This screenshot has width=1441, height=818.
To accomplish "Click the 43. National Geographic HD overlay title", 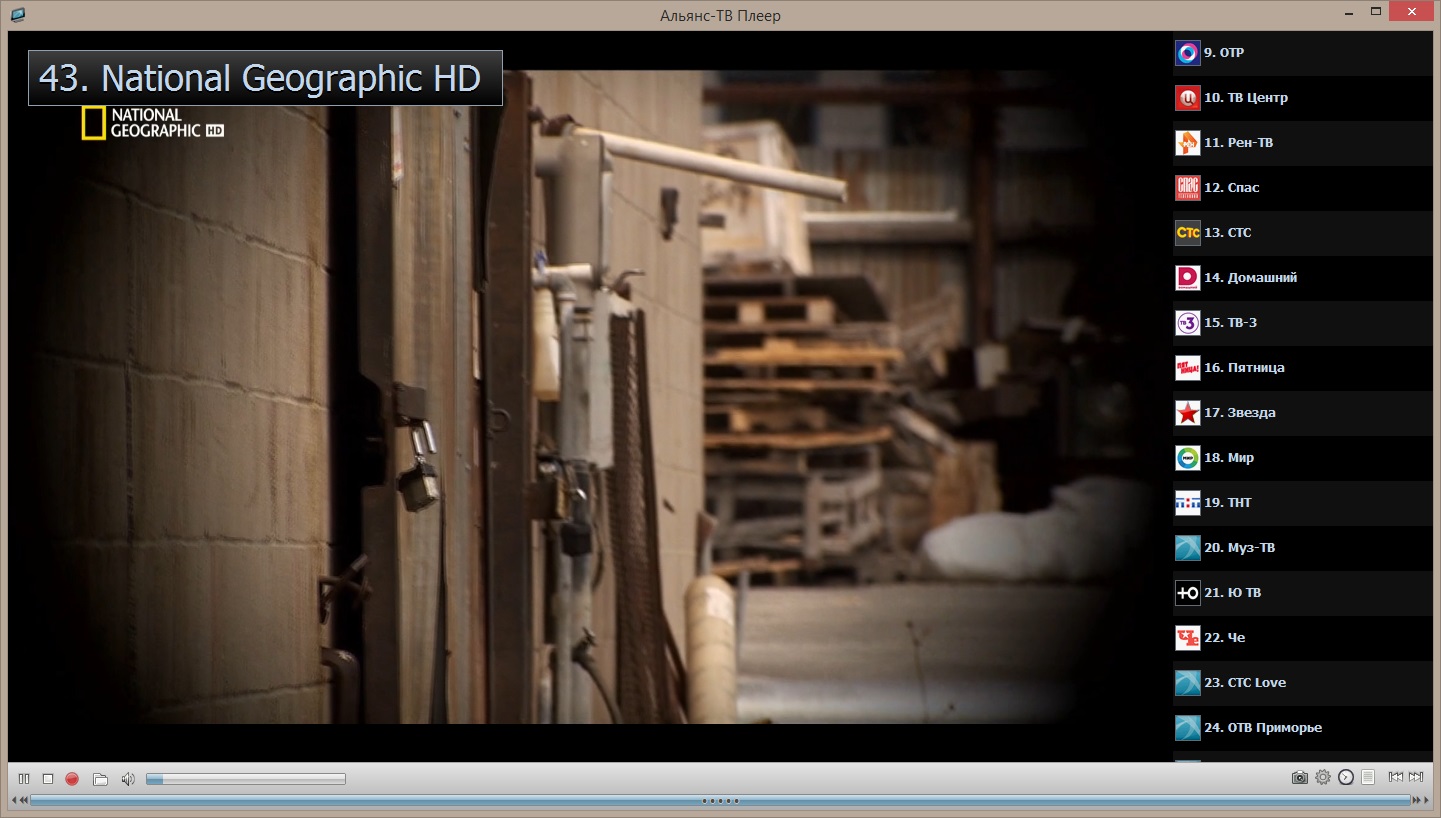I will pyautogui.click(x=265, y=78).
